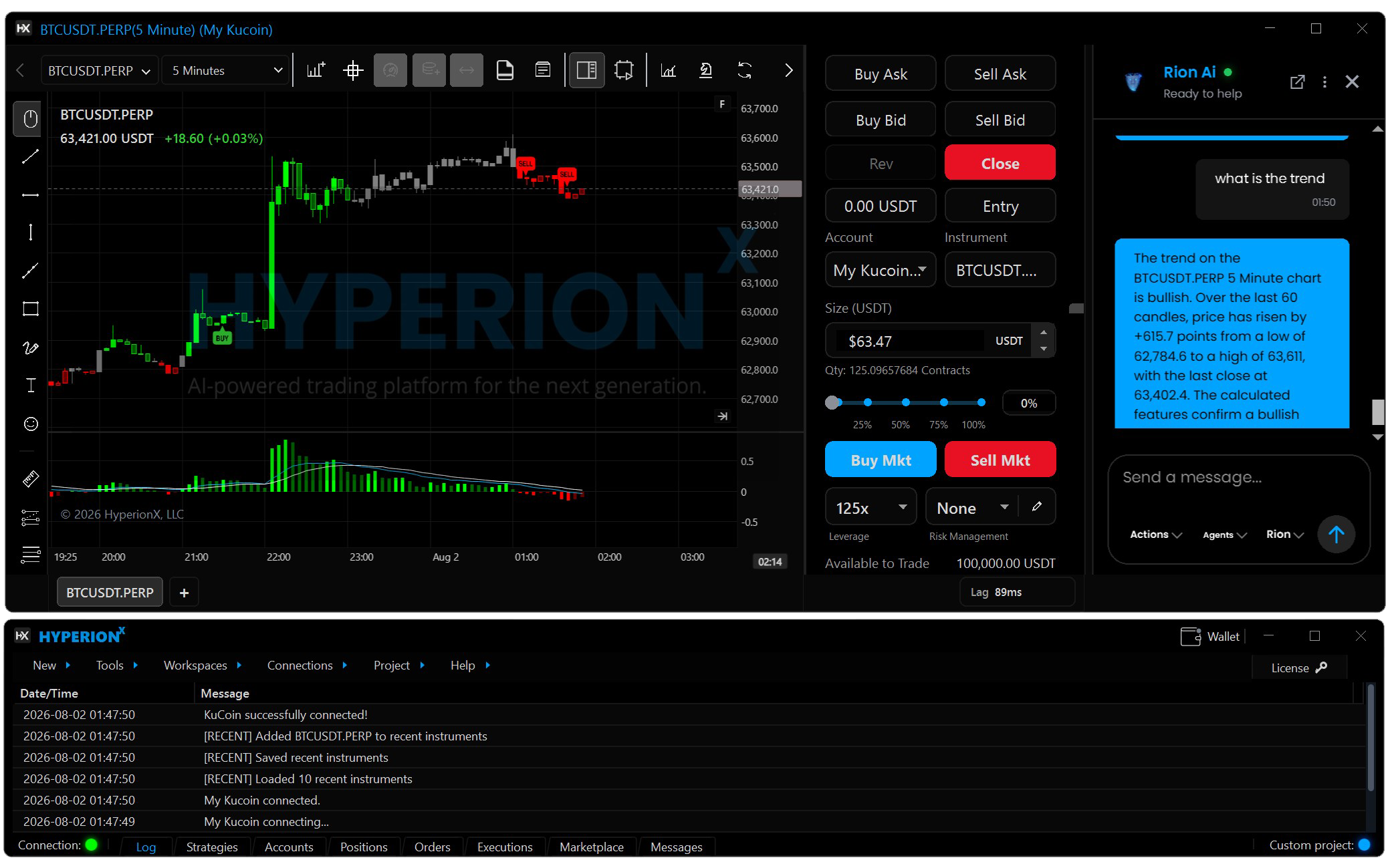Click the red Close position button
Image resolution: width=1392 pixels, height=868 pixels.
(x=1000, y=163)
